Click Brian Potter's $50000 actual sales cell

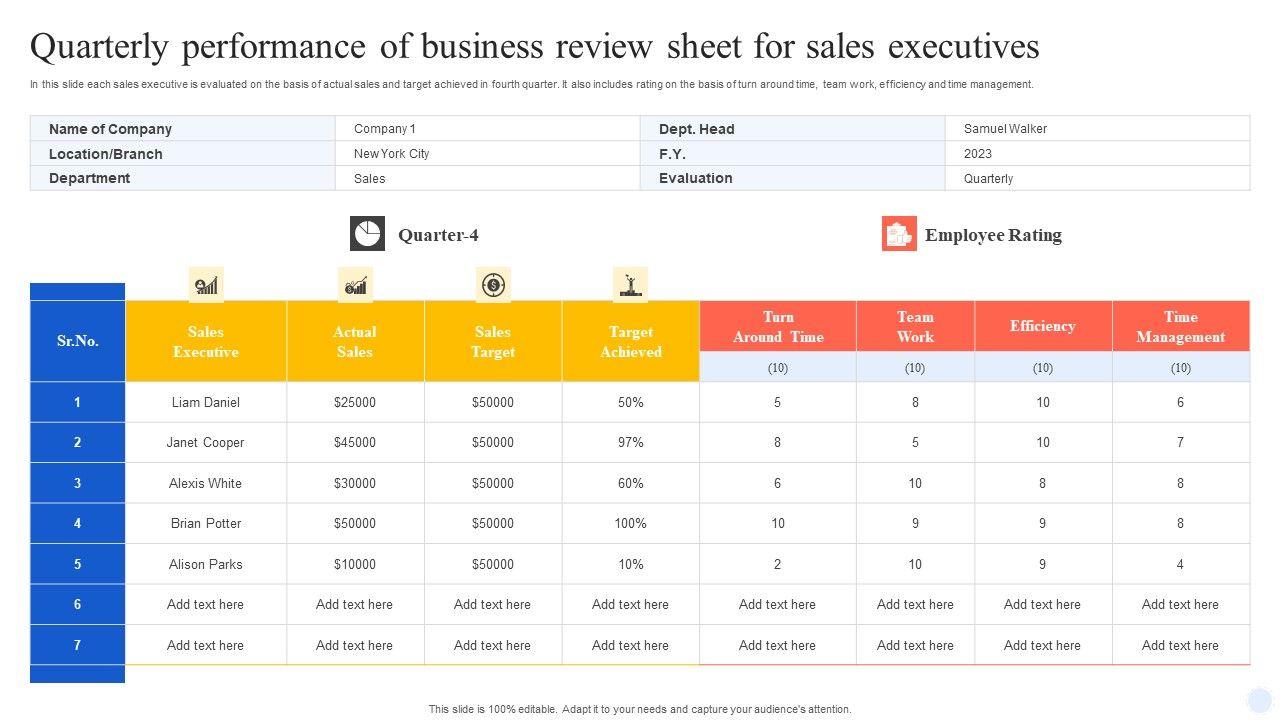[x=355, y=523]
